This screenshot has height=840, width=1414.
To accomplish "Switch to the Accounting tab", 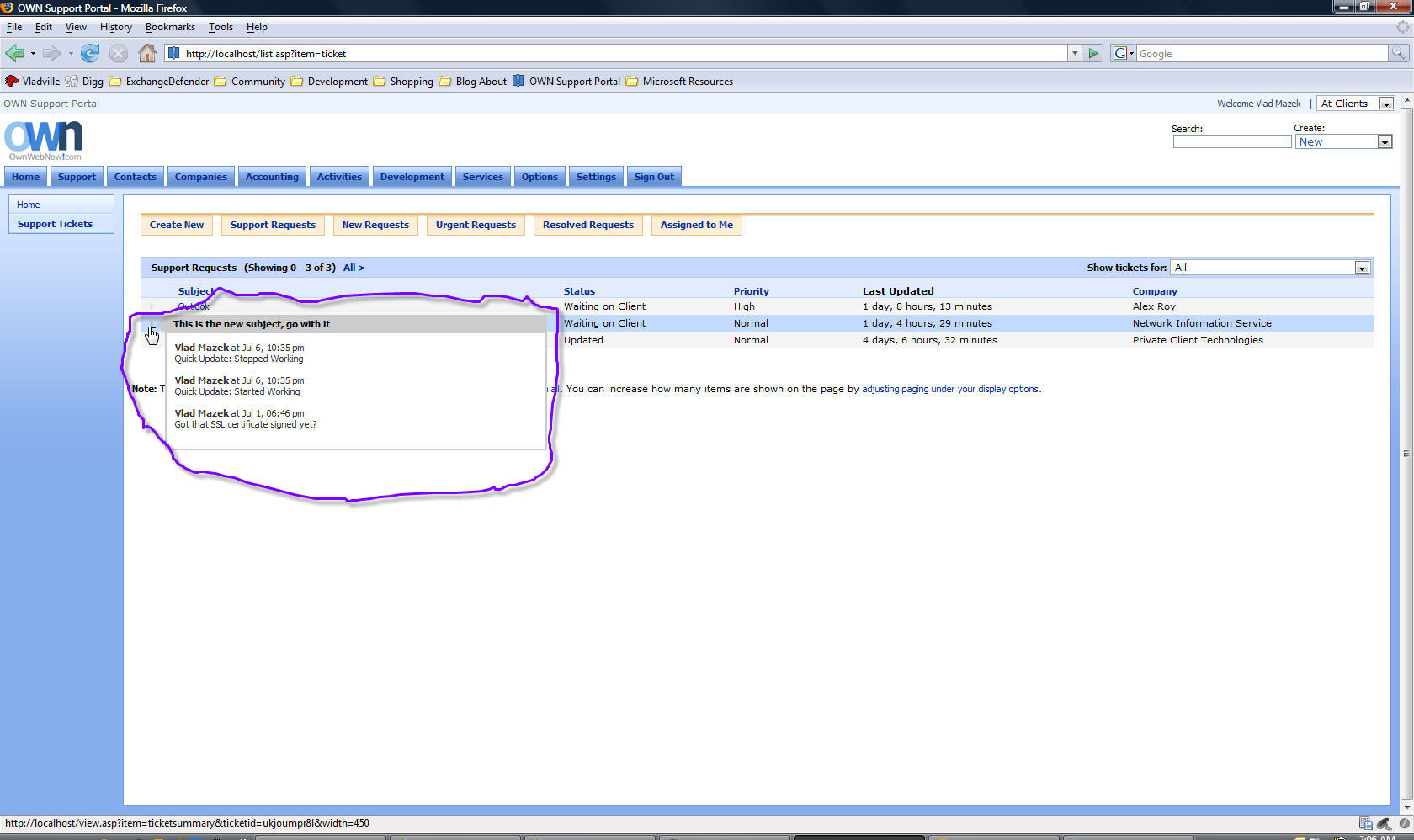I will click(x=272, y=177).
